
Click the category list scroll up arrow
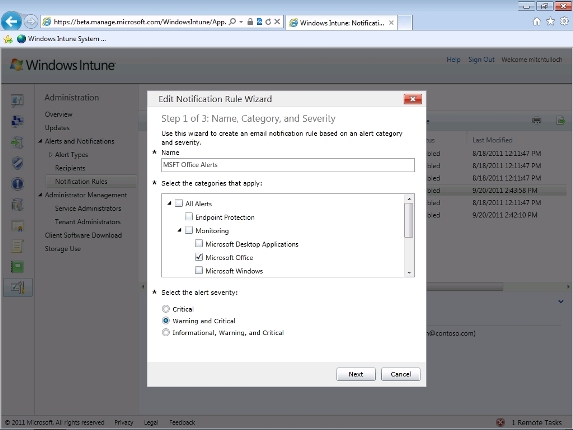tap(409, 198)
